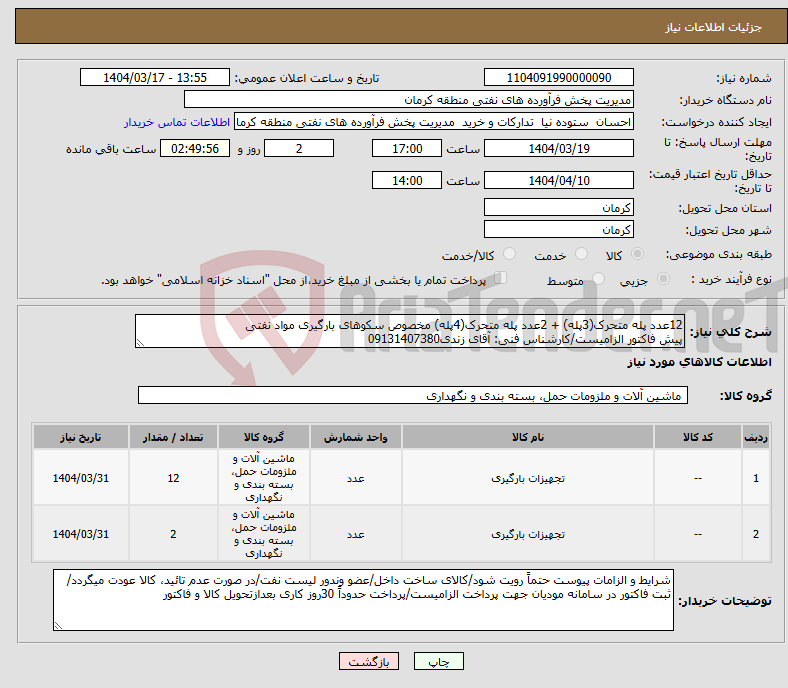Click the resize handle of buyer notes textarea

(58, 626)
